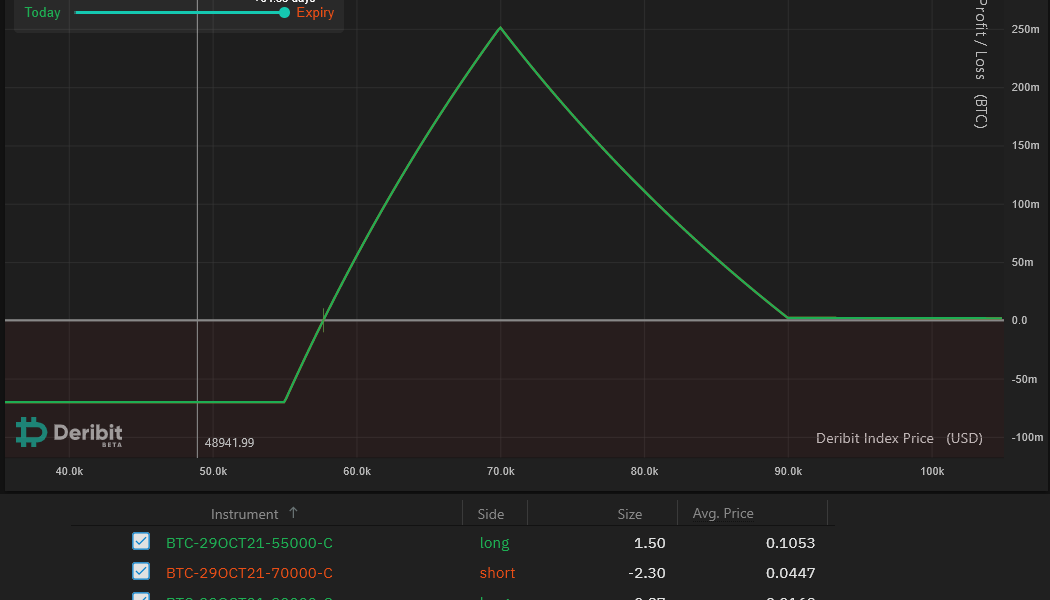
Task: Sort table by Instrument column header
Action: (x=244, y=514)
